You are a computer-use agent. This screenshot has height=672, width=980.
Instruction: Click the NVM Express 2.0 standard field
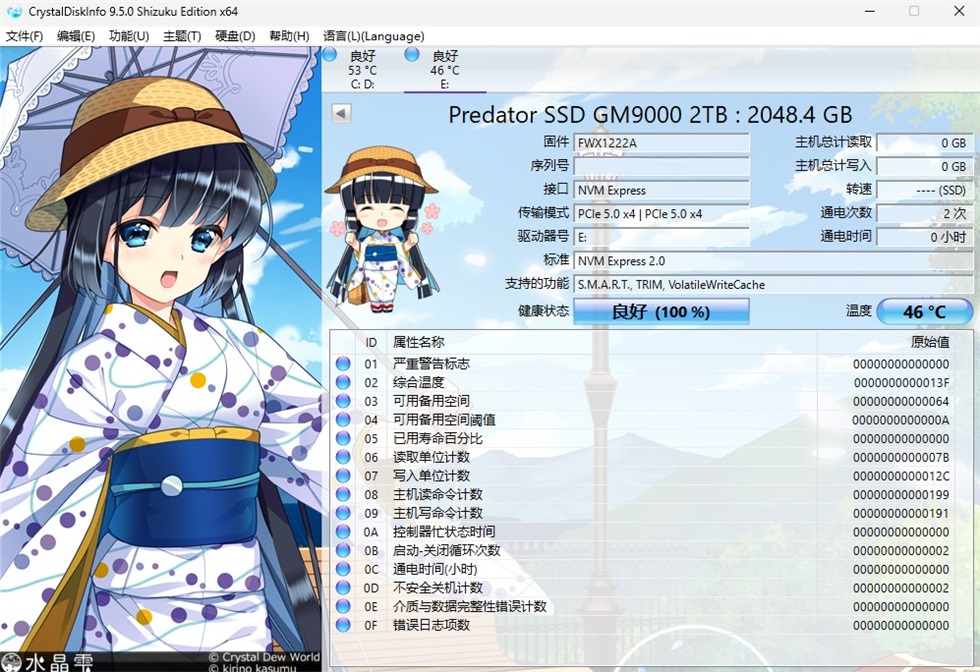[773, 261]
